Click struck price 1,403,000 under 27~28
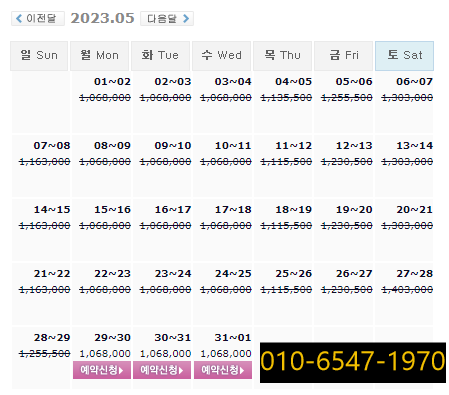The height and width of the screenshot is (395, 449). pos(407,290)
